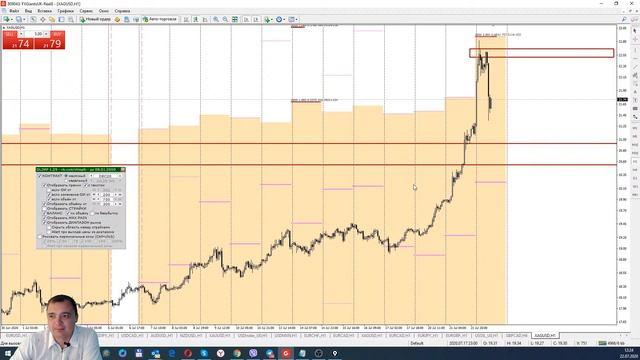Close the options levels indicator panel
The width and height of the screenshot is (640, 360).
pos(122,169)
